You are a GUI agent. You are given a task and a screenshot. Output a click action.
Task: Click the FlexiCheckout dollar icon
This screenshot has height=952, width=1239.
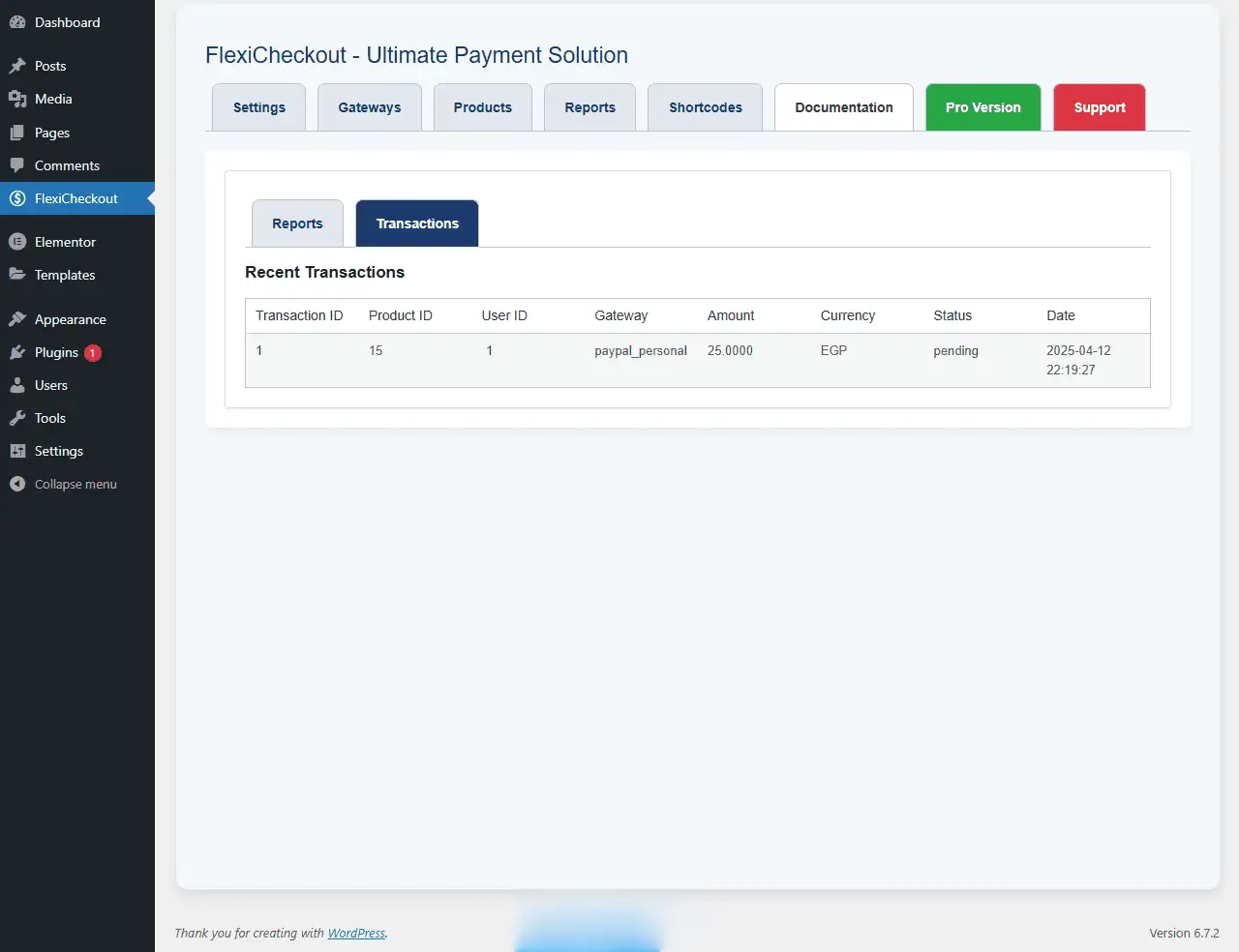(x=17, y=198)
